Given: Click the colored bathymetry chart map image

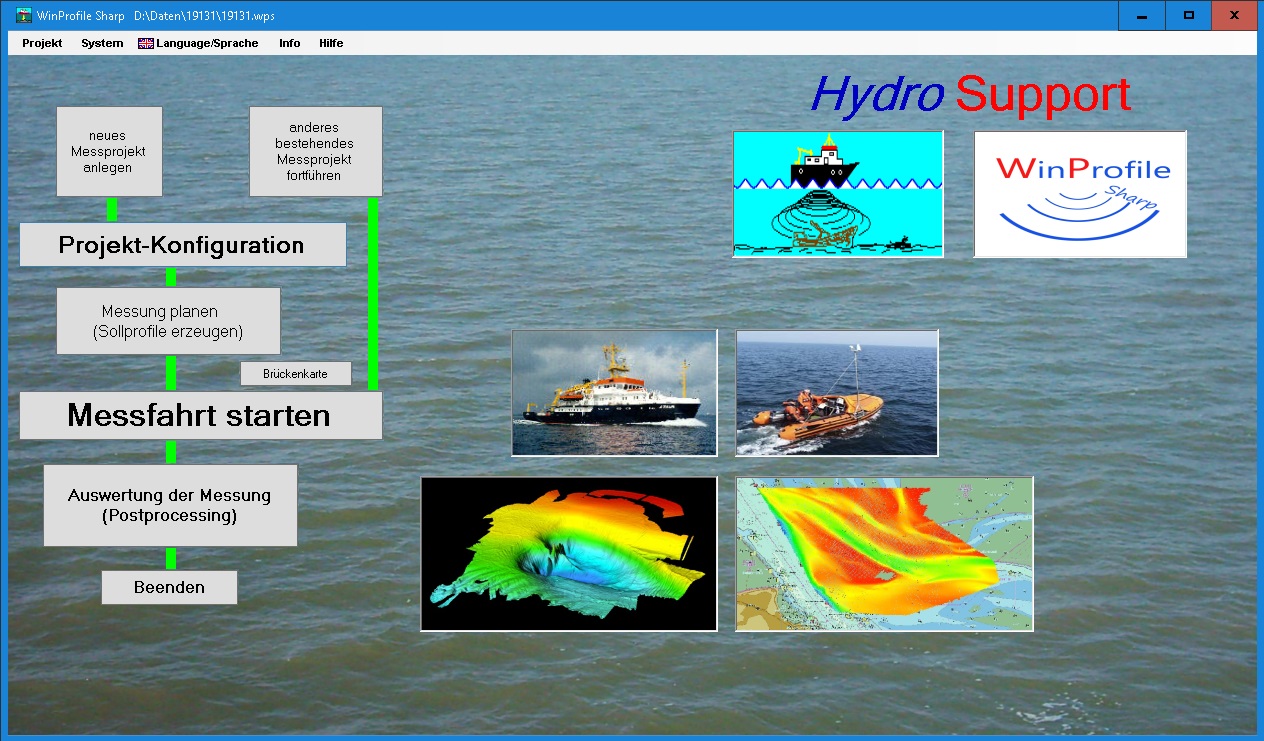Looking at the screenshot, I should point(884,553).
